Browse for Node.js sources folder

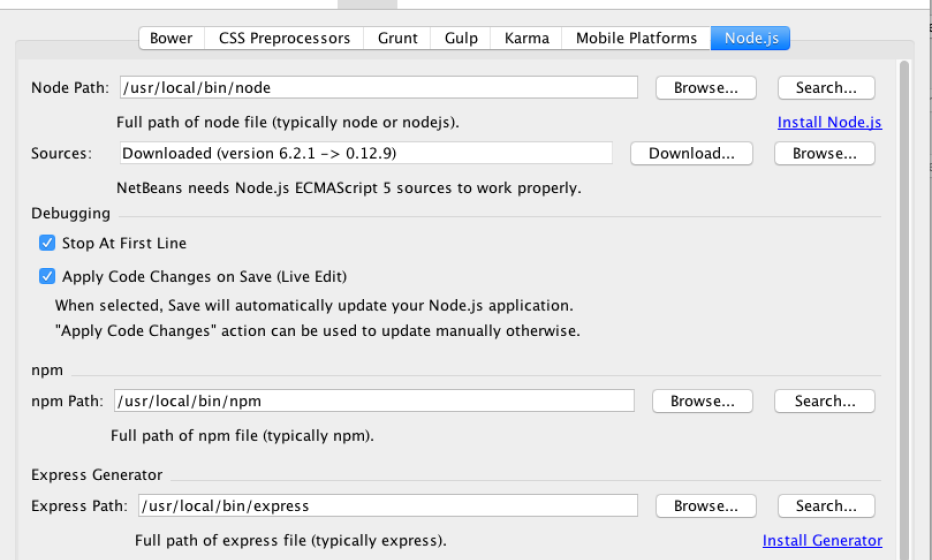pyautogui.click(x=825, y=153)
